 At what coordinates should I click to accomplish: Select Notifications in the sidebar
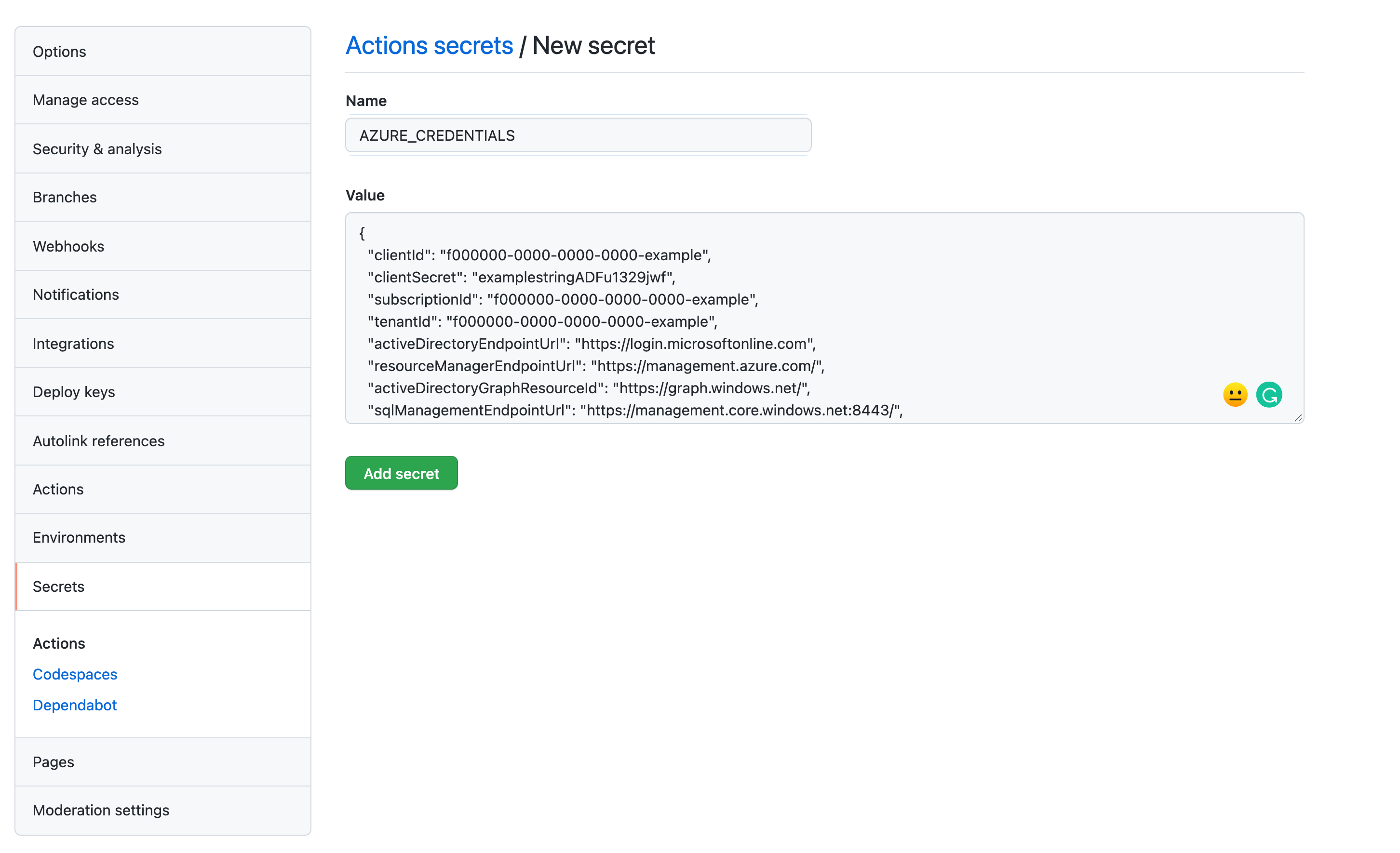[x=76, y=295]
